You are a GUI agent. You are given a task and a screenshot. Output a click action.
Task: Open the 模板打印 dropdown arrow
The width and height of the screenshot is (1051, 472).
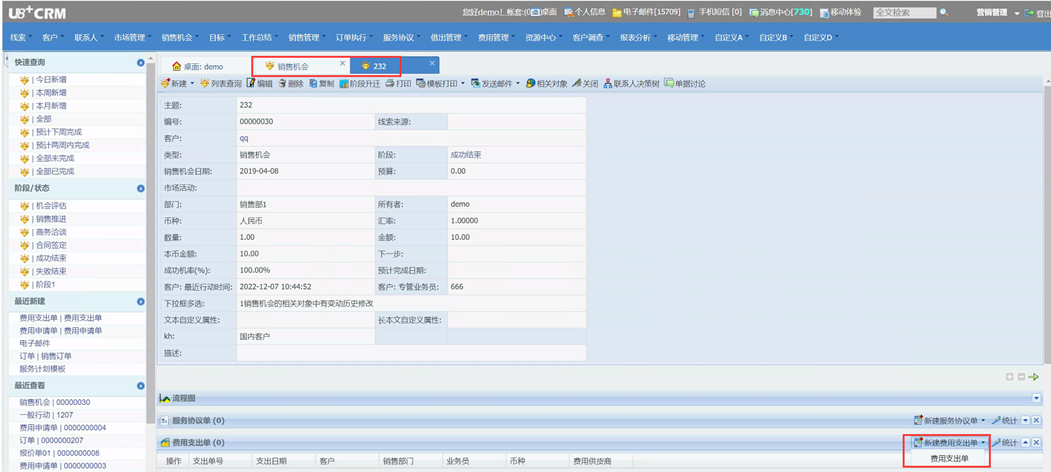463,84
